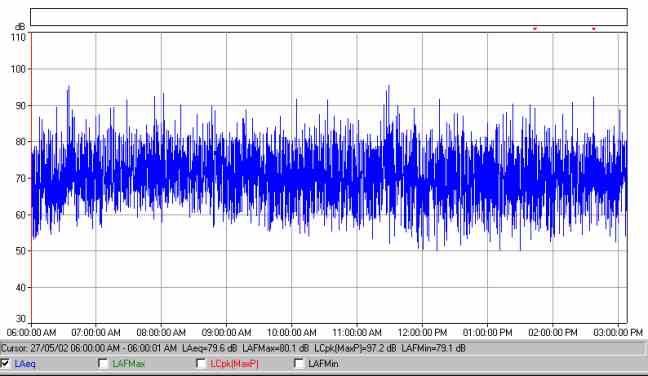Viewport: 648px width, 376px height.
Task: Select the second red marker near 02:40 PM
Action: click(x=593, y=29)
